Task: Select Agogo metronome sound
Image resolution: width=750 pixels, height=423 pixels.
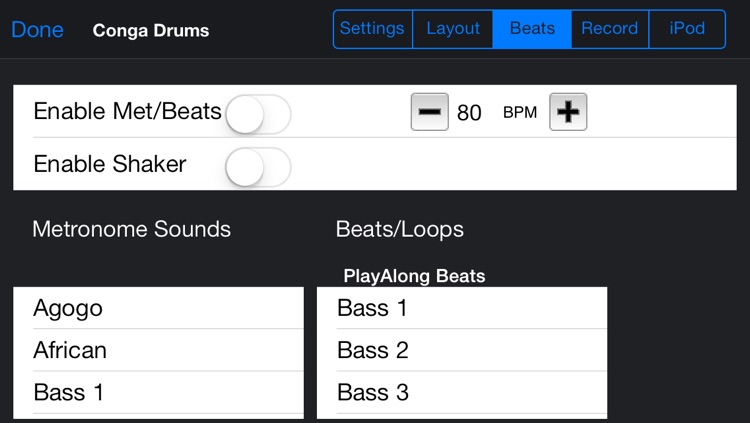Action: click(x=158, y=308)
